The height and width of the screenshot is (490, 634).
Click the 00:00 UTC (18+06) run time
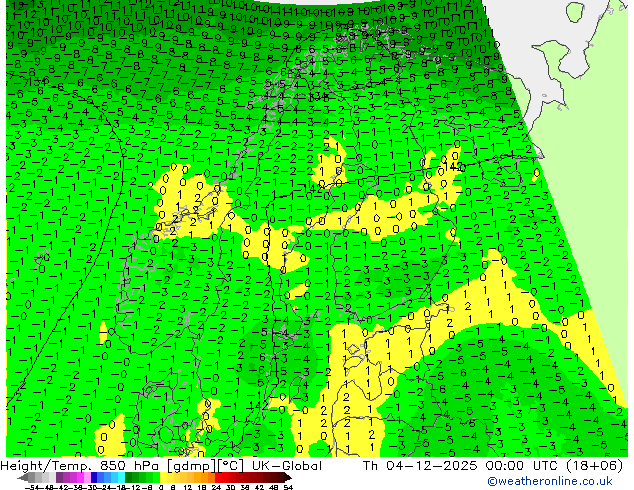click(x=554, y=466)
